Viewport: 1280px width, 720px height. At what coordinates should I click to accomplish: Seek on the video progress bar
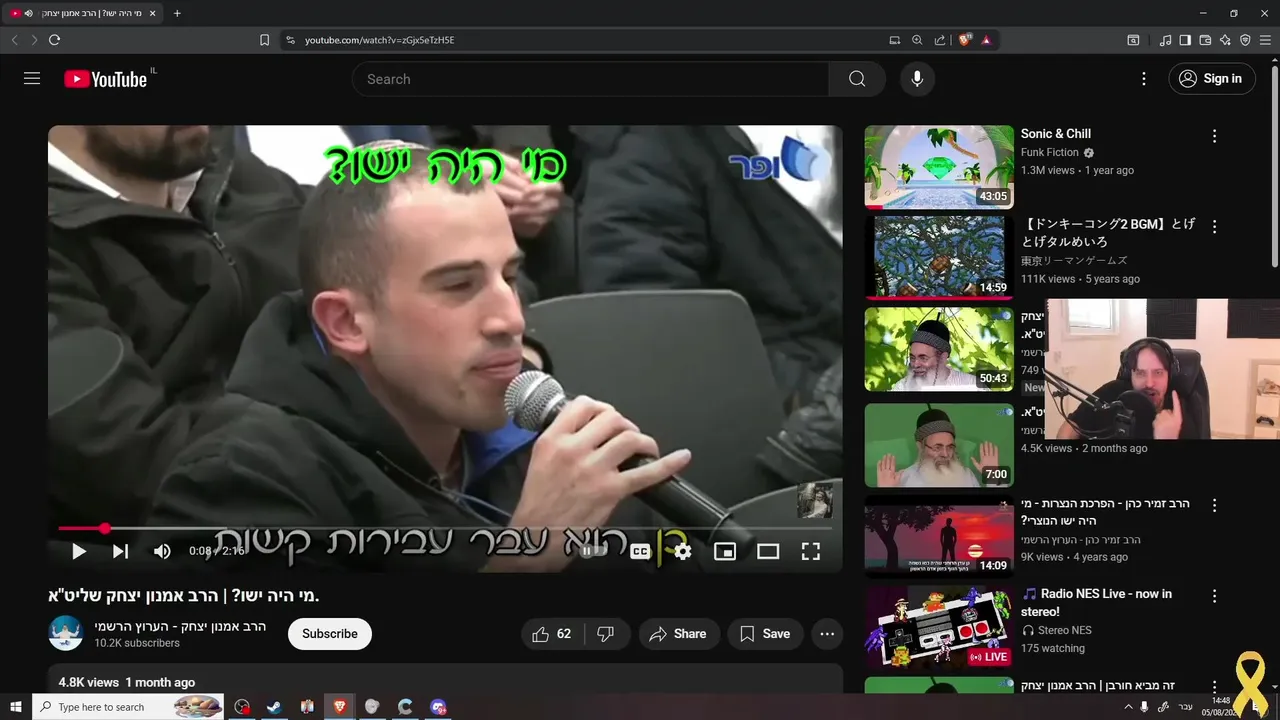tap(445, 528)
